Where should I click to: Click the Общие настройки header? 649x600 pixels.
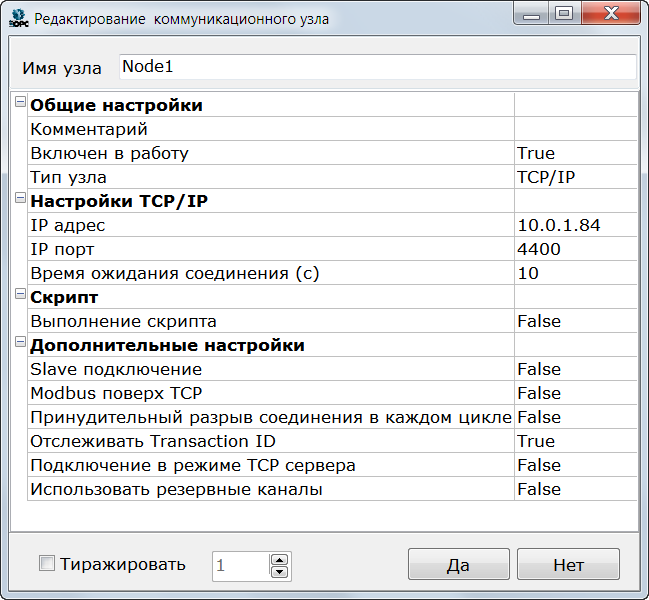coord(116,105)
